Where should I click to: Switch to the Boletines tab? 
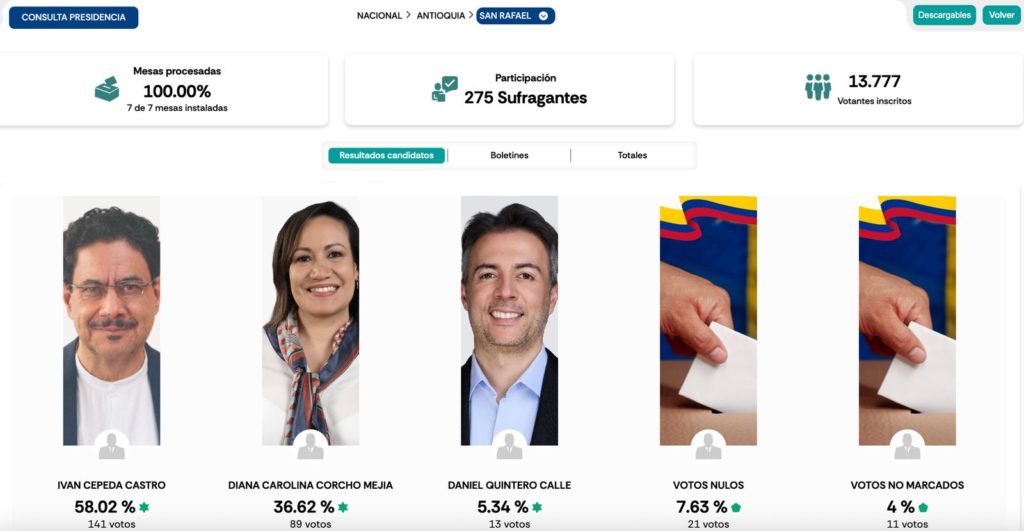click(509, 155)
